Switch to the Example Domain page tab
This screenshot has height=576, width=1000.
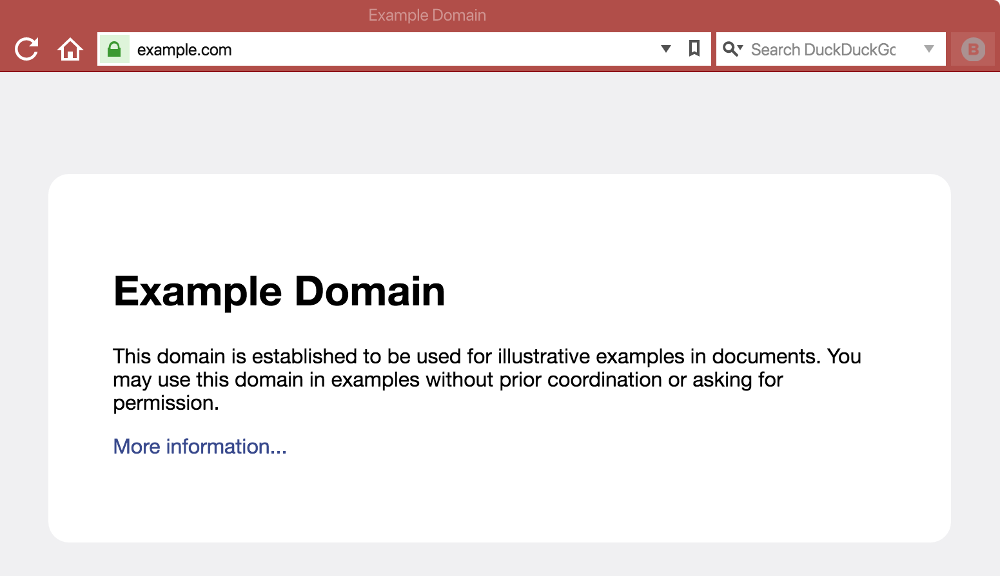(427, 15)
